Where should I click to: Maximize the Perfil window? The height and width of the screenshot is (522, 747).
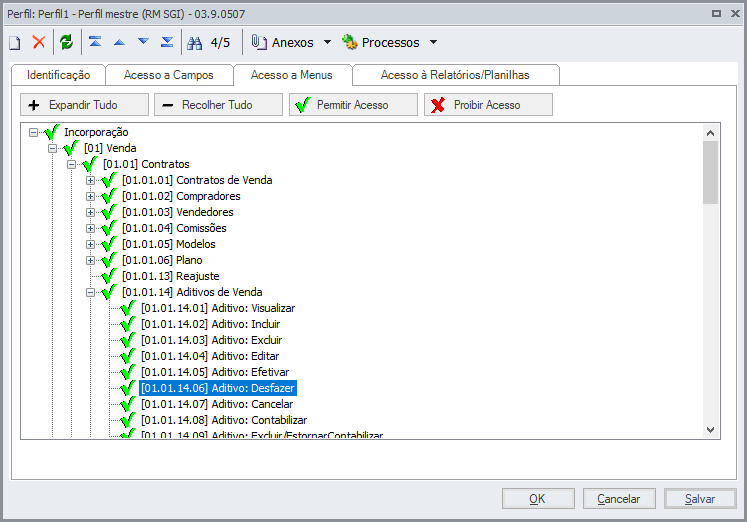(x=716, y=14)
